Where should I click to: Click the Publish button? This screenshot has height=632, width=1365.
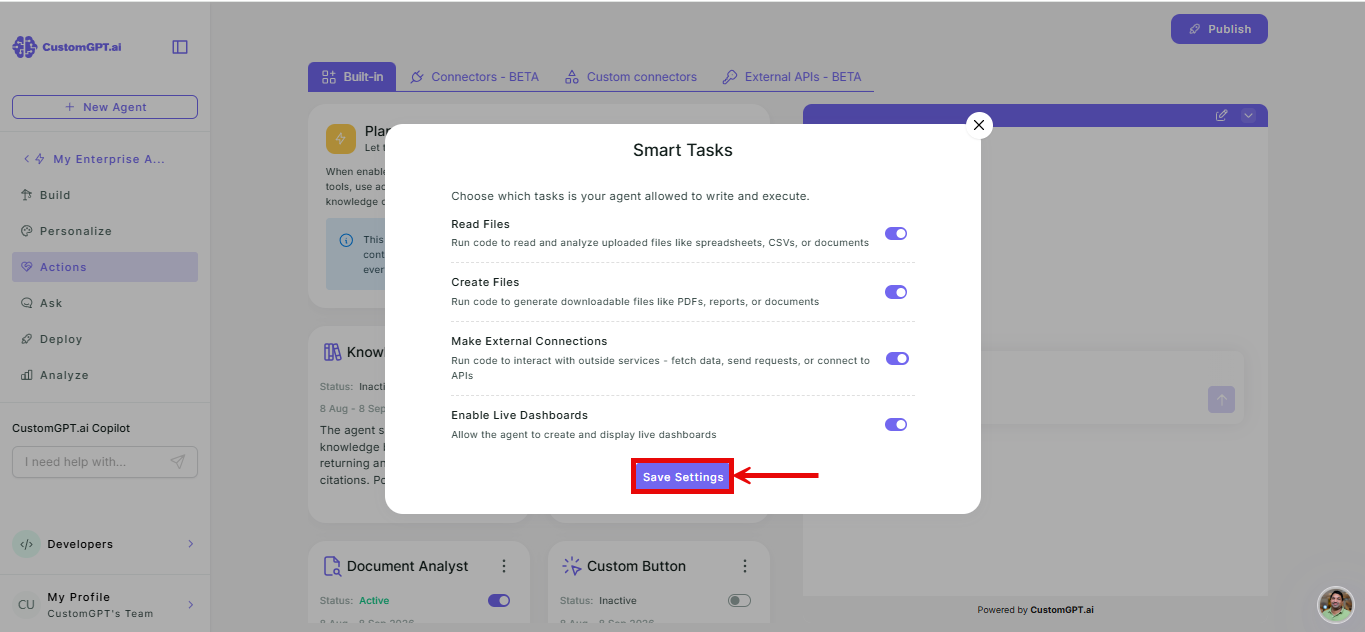point(1219,29)
